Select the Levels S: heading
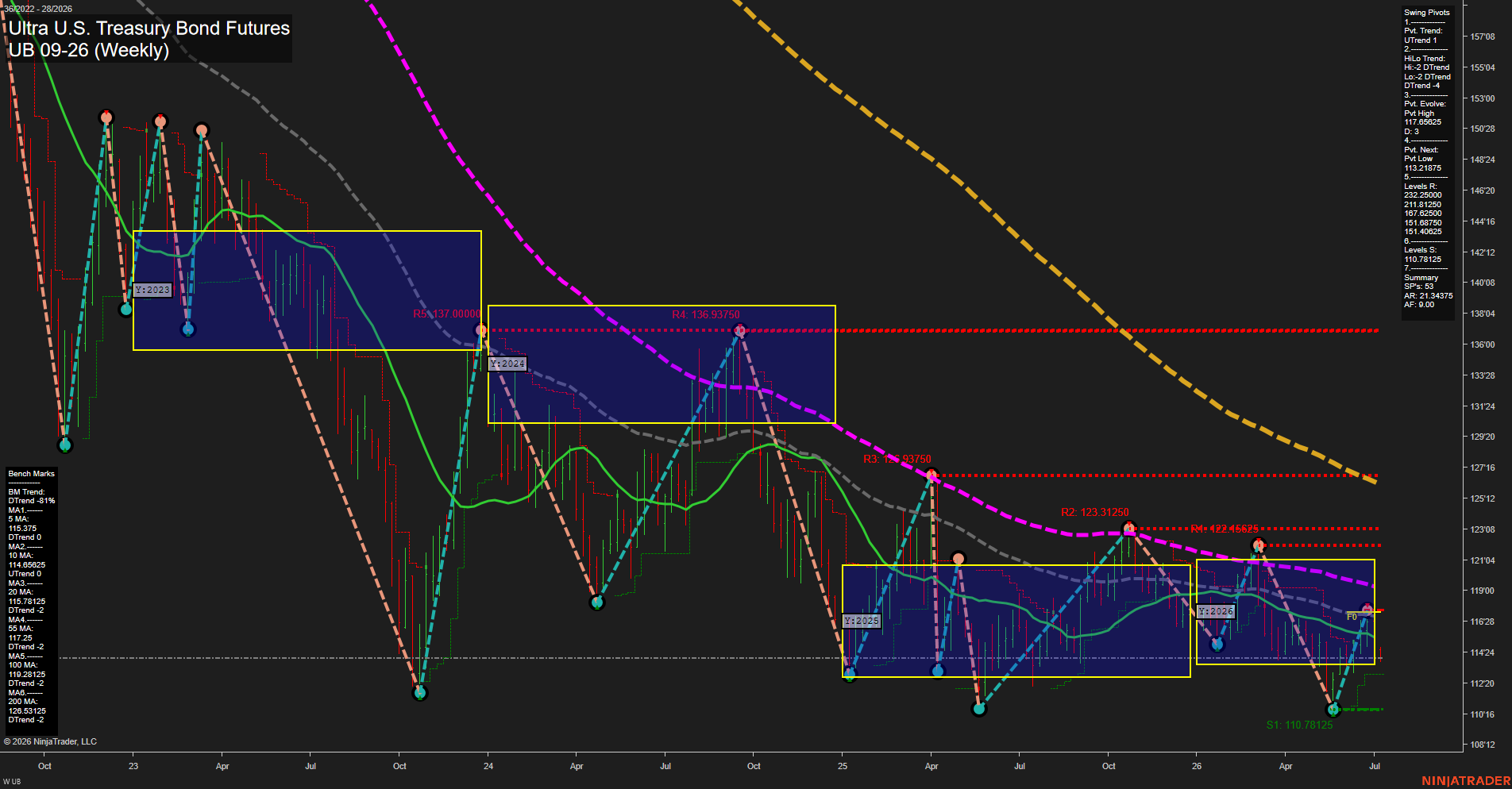The image size is (1512, 789). (1421, 250)
